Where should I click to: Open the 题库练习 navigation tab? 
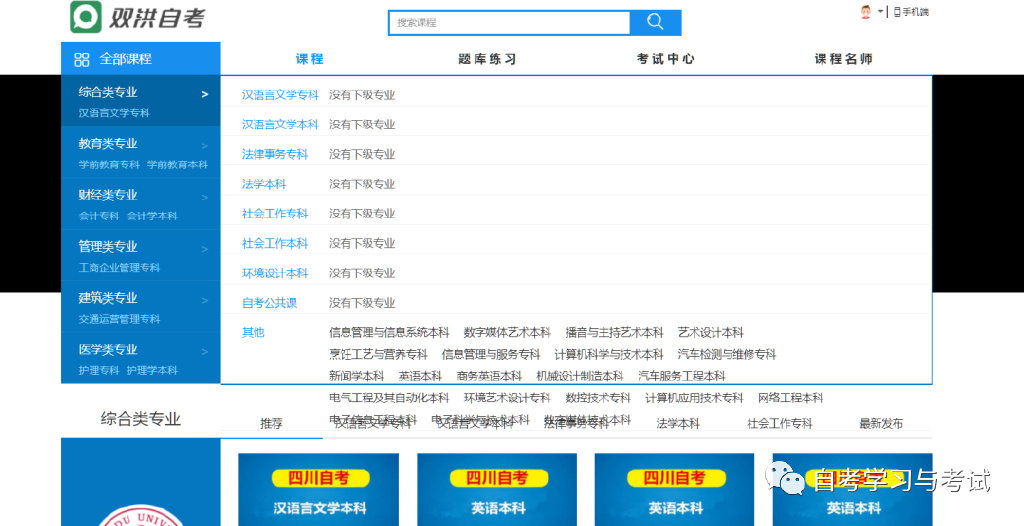click(x=487, y=59)
